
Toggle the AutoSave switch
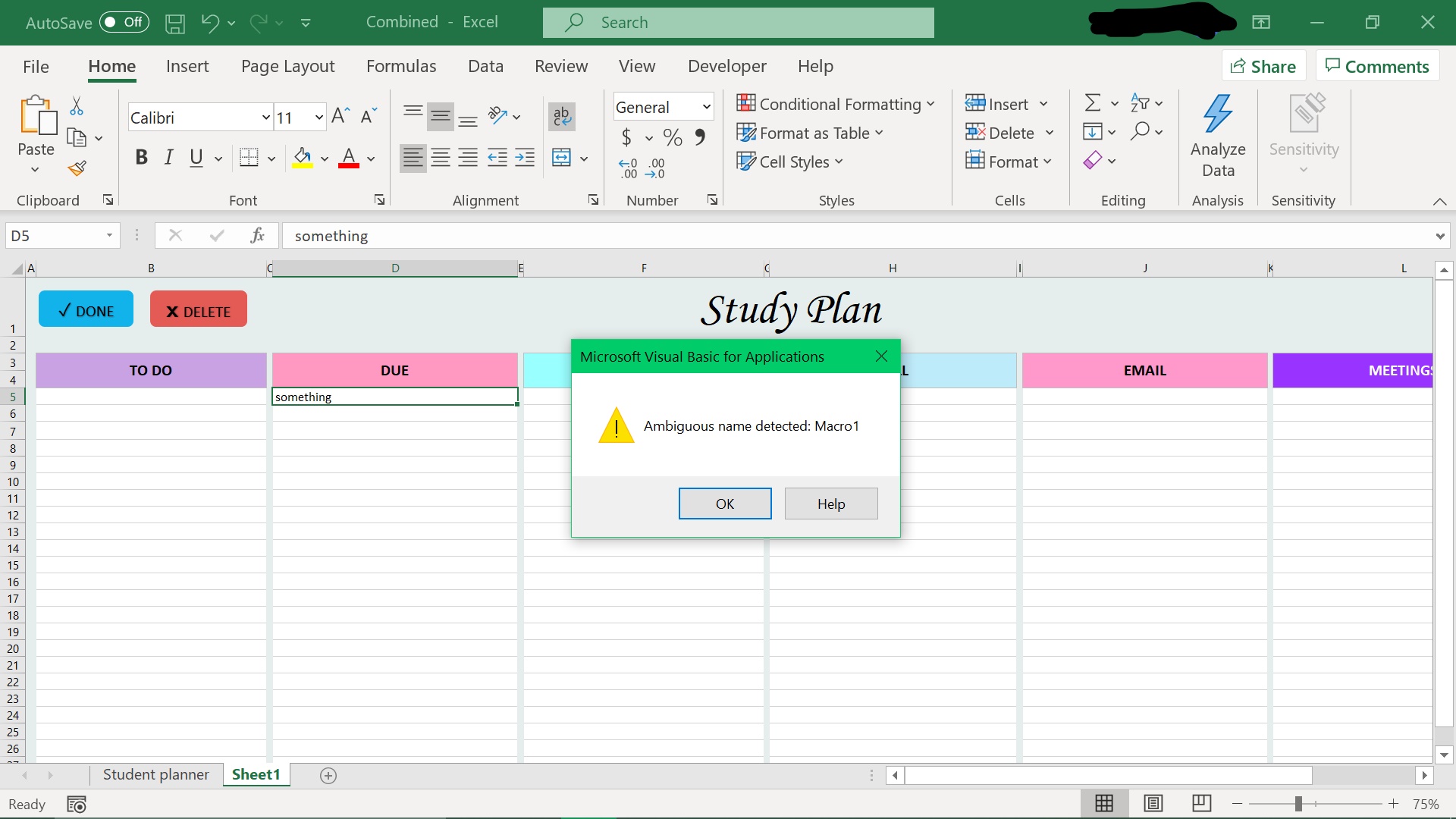pos(124,22)
